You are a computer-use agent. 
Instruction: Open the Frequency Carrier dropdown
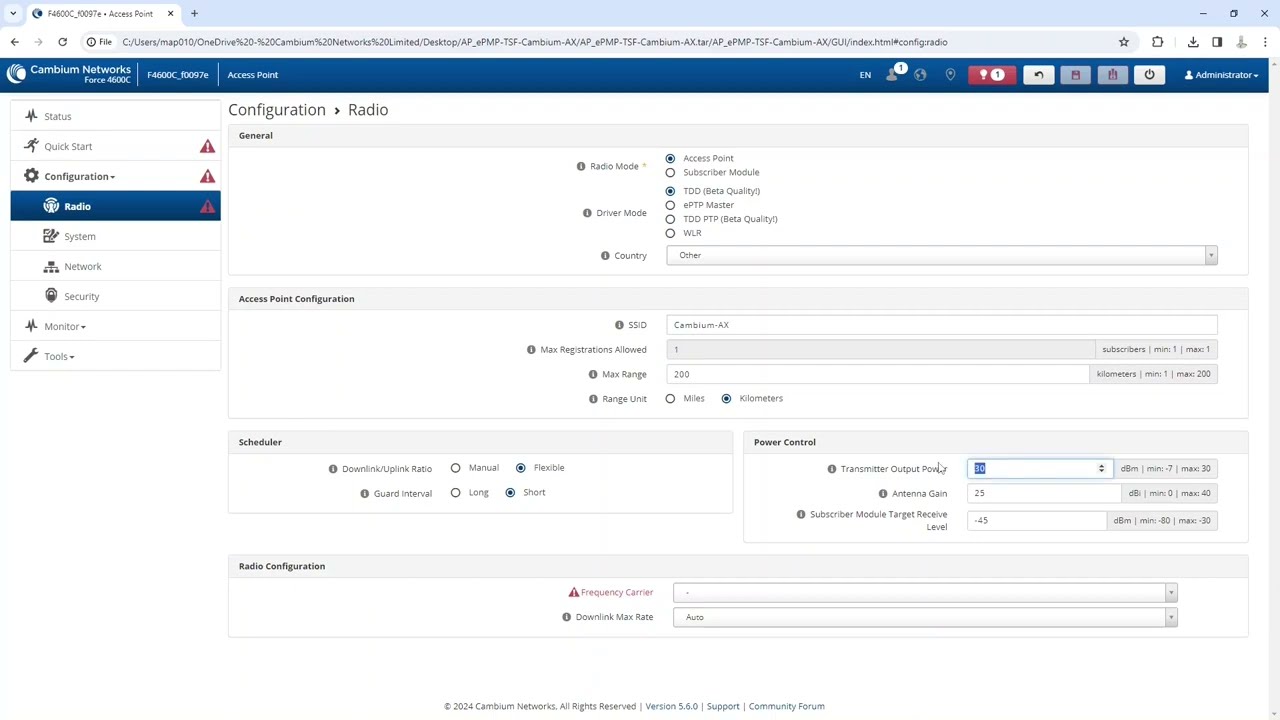click(x=925, y=593)
